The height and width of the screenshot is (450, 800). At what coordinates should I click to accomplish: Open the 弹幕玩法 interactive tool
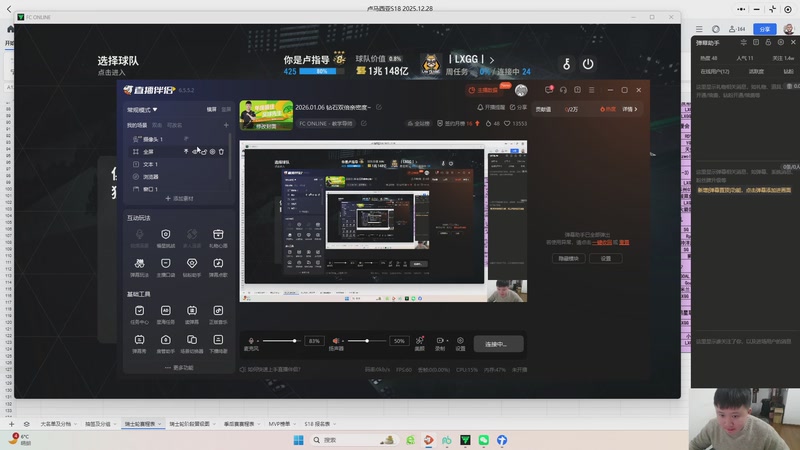(139, 267)
